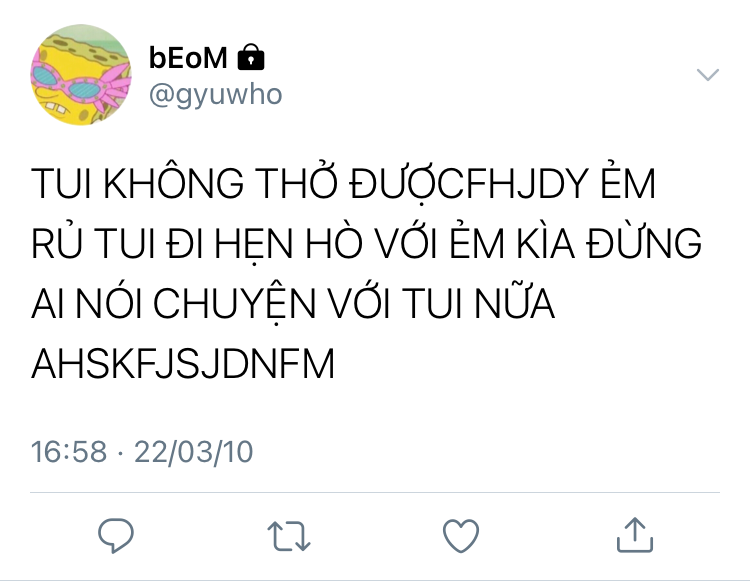Visit the @gyuwho handle link
Viewport: 750px width, 581px height.
coord(216,95)
